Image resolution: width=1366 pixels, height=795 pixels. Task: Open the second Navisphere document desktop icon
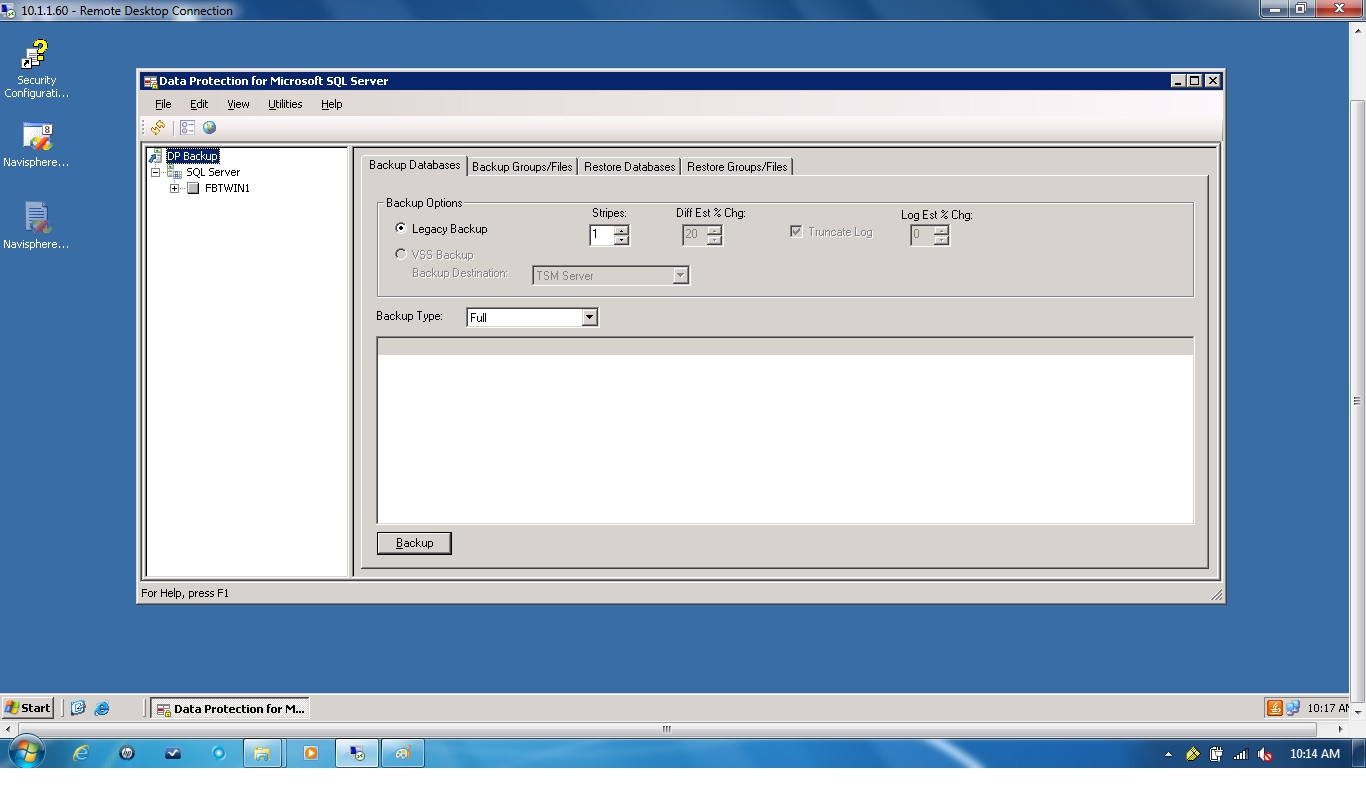click(x=36, y=226)
